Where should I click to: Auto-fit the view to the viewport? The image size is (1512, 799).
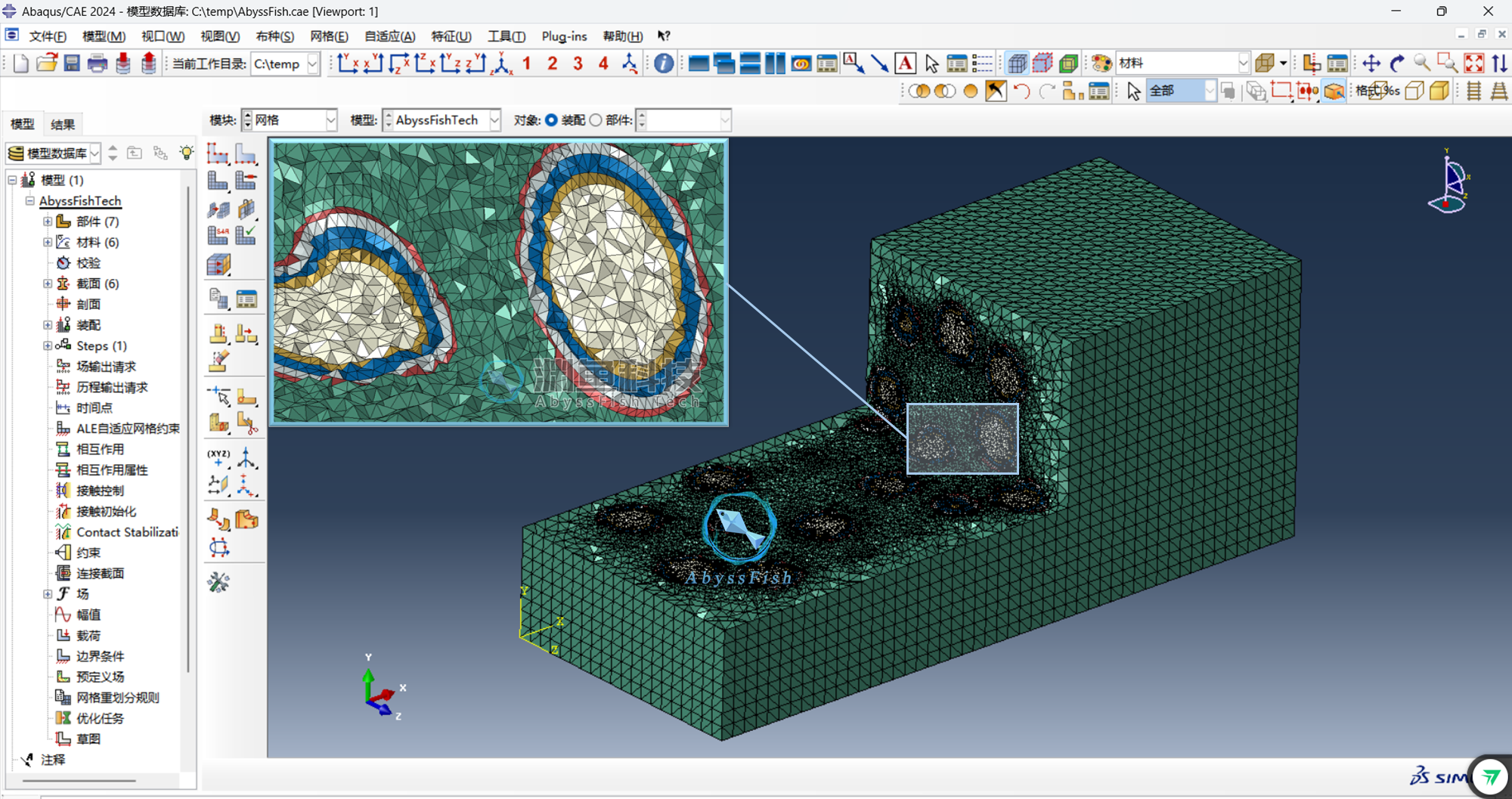tap(1474, 63)
